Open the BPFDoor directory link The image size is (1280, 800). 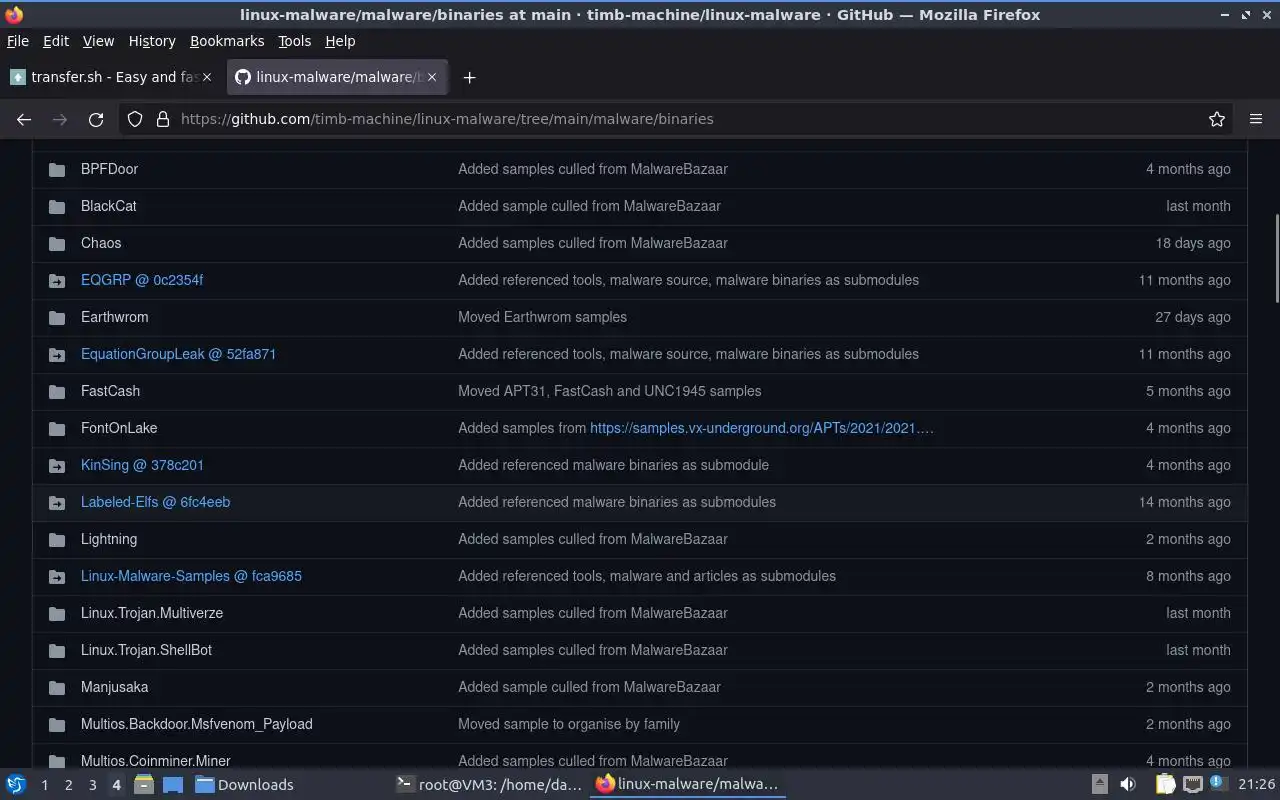109,169
